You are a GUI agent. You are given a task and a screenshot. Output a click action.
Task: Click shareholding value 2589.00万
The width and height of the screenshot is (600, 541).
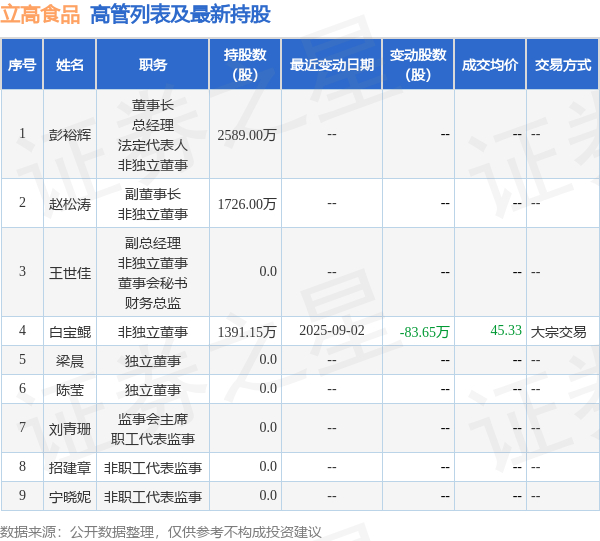[x=247, y=135]
